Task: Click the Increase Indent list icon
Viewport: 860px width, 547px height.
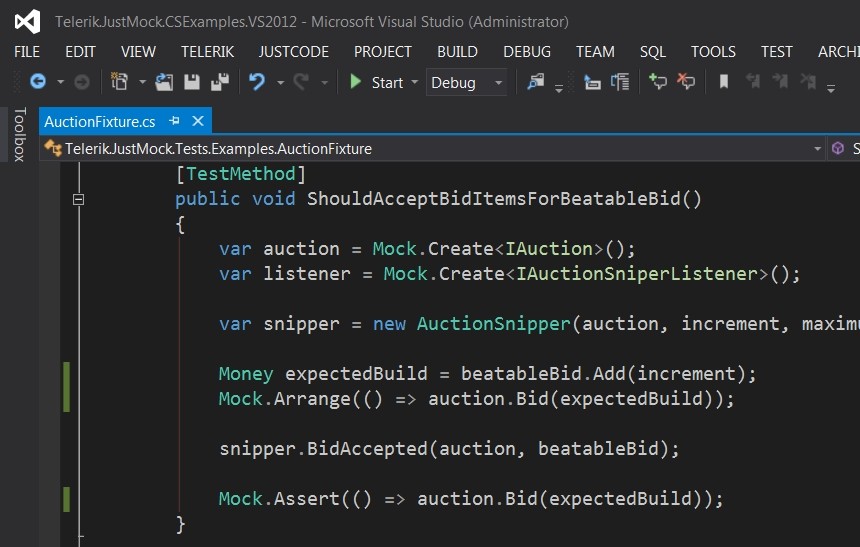Action: pyautogui.click(x=620, y=82)
